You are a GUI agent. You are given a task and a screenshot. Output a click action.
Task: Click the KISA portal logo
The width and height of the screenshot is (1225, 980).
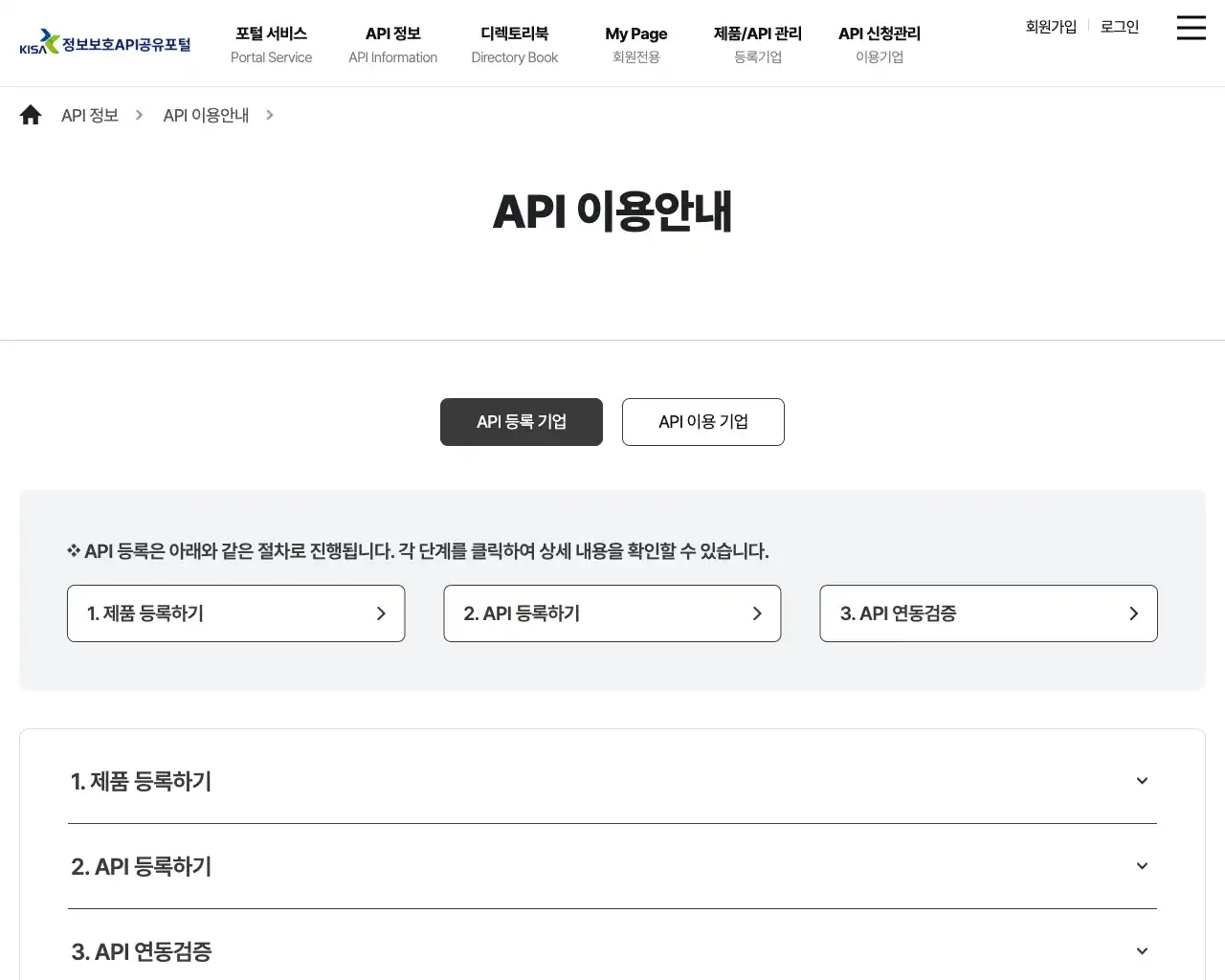click(105, 42)
